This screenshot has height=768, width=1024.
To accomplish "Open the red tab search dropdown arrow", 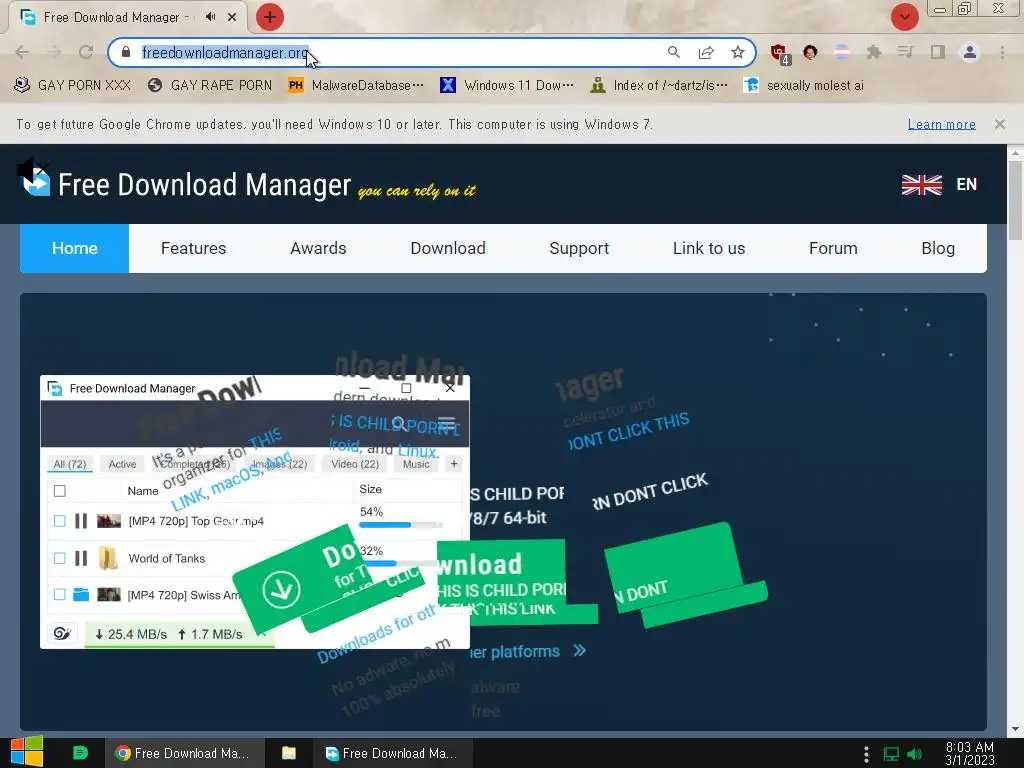I will click(904, 17).
